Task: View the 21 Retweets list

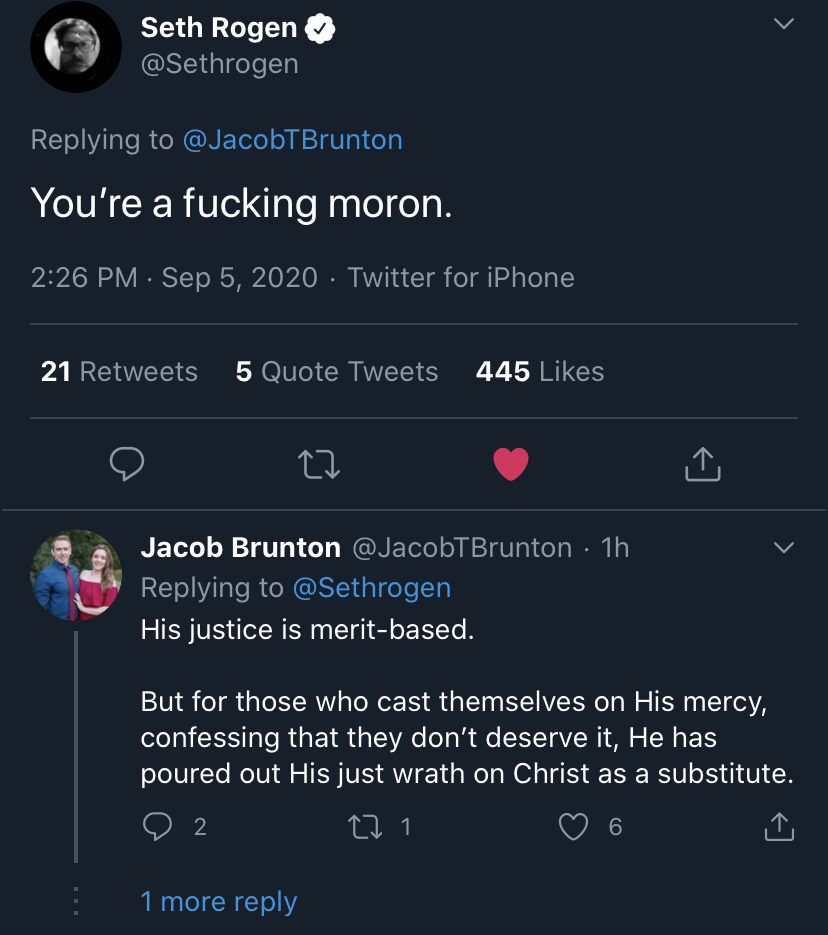Action: tap(119, 372)
